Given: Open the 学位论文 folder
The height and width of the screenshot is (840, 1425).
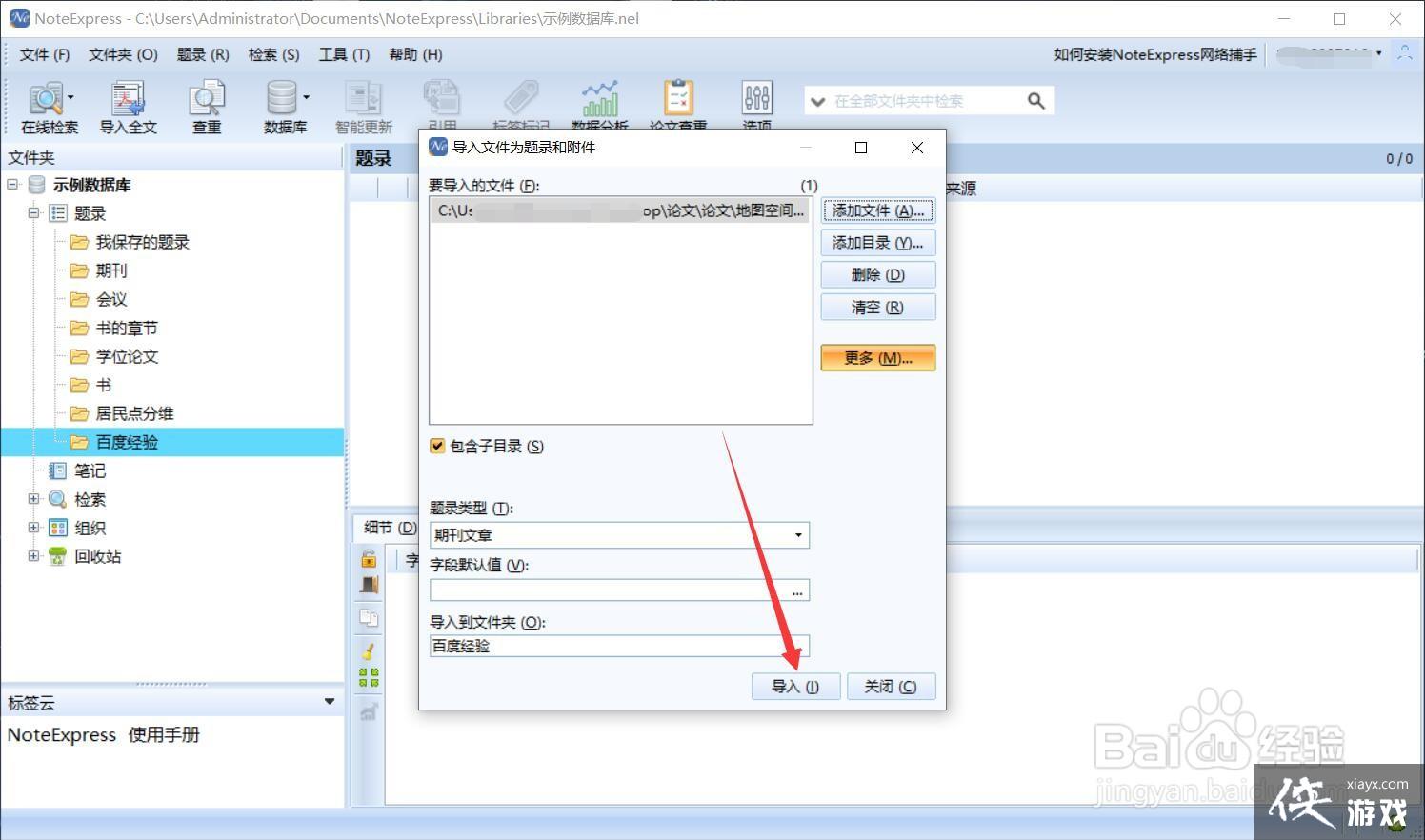Looking at the screenshot, I should (127, 356).
